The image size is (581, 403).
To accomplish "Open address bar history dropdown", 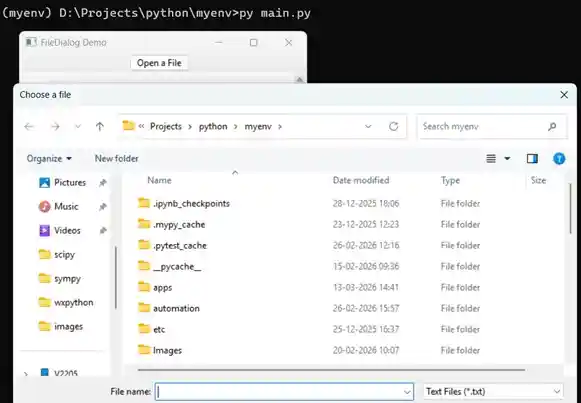I will [368, 127].
